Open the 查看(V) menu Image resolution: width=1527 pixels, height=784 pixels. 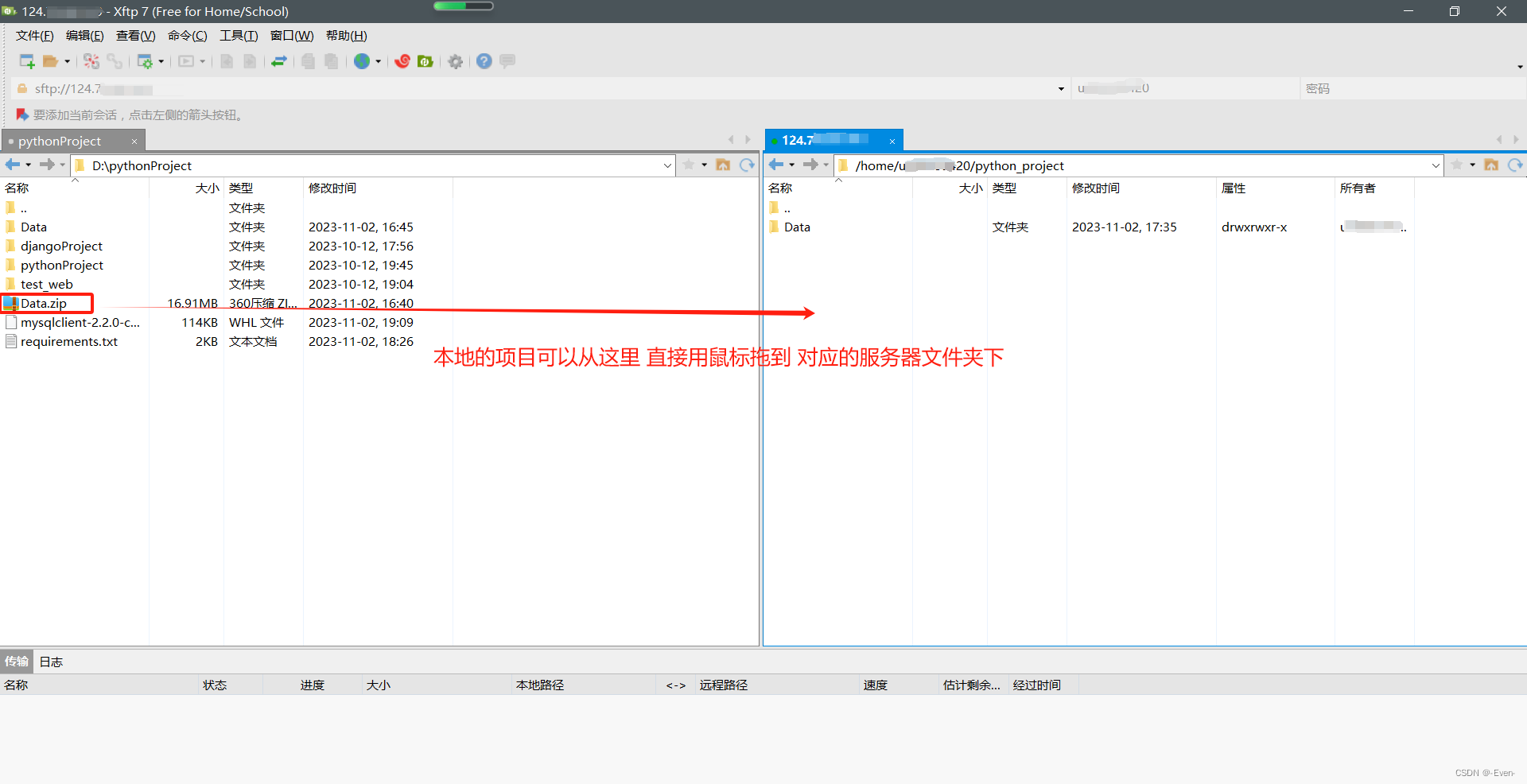(x=136, y=36)
